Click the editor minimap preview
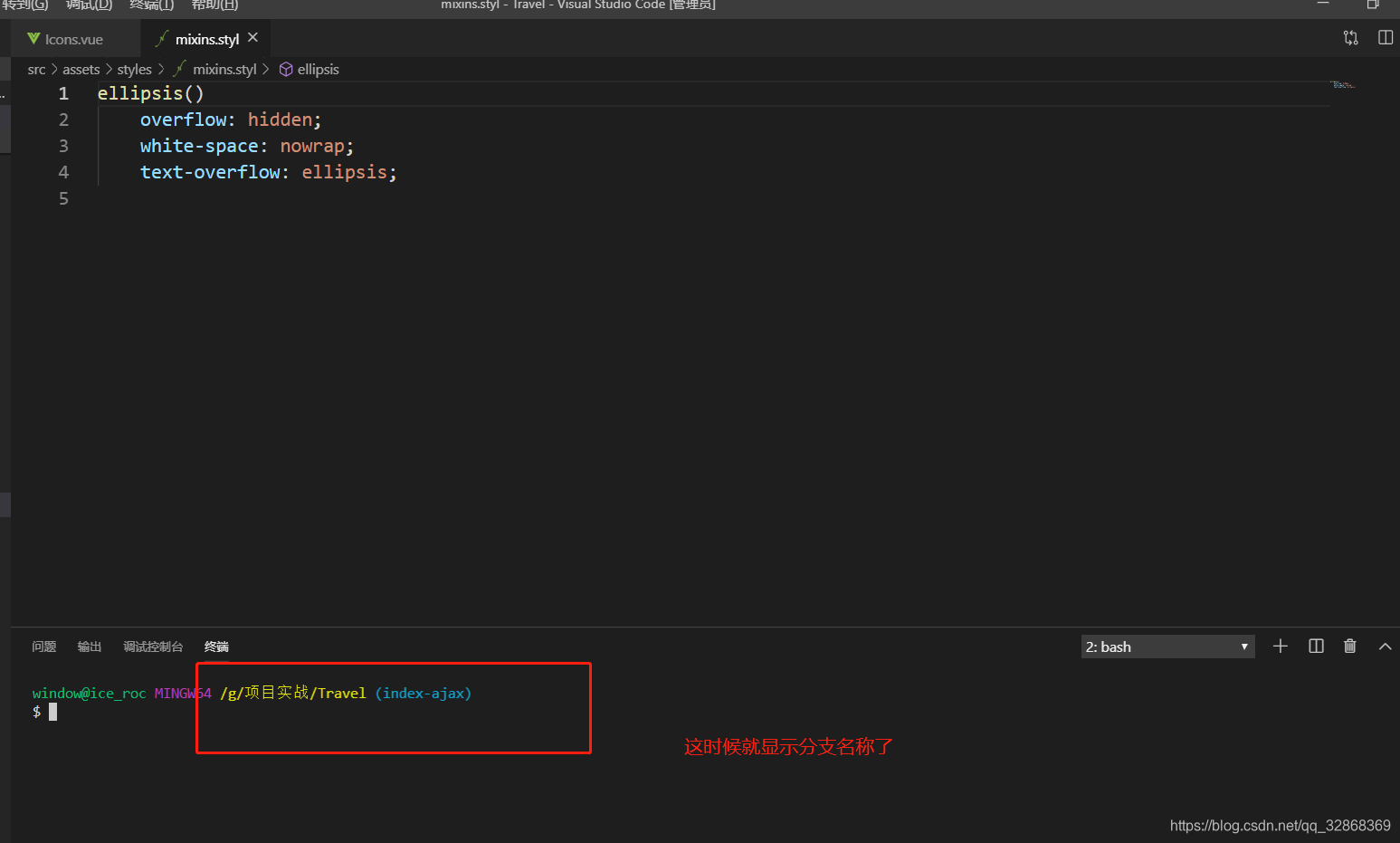1400x843 pixels. [1343, 85]
